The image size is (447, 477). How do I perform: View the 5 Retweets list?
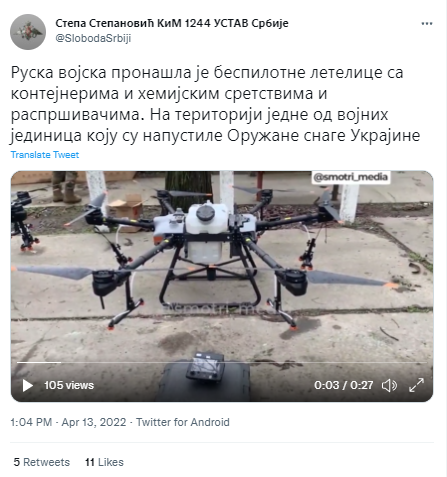click(42, 462)
